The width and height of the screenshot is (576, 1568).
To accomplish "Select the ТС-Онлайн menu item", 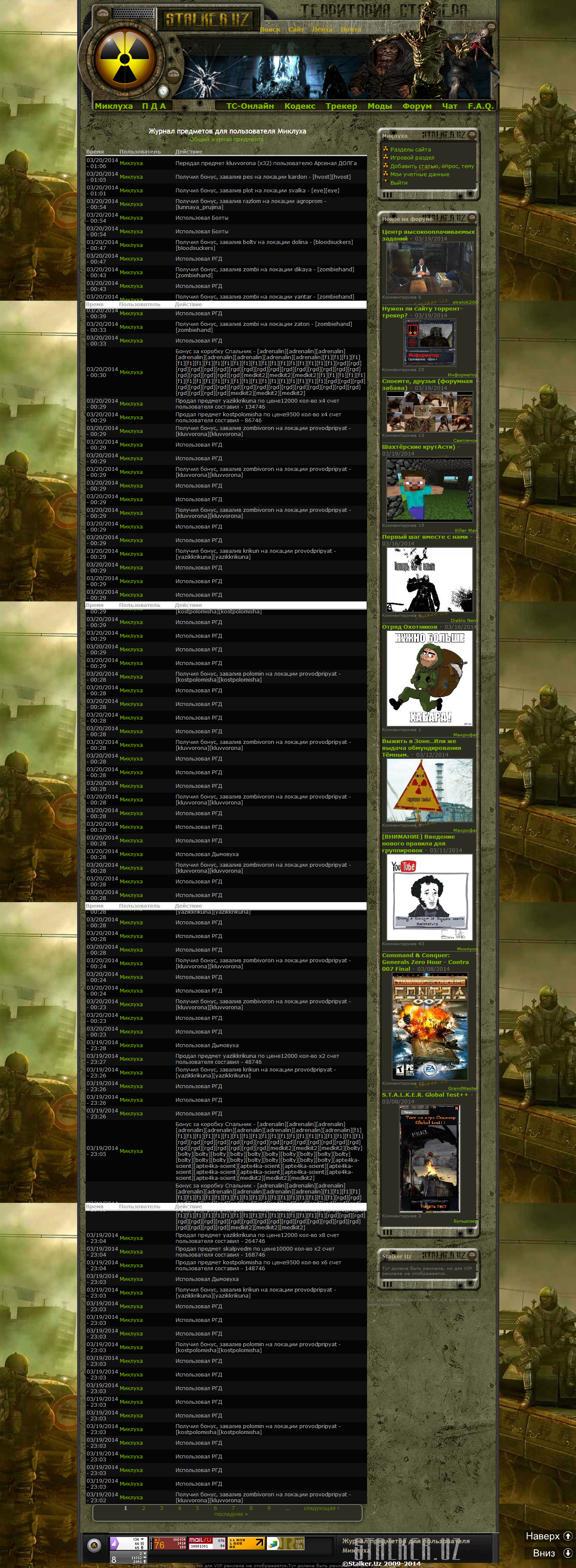I will (x=250, y=106).
